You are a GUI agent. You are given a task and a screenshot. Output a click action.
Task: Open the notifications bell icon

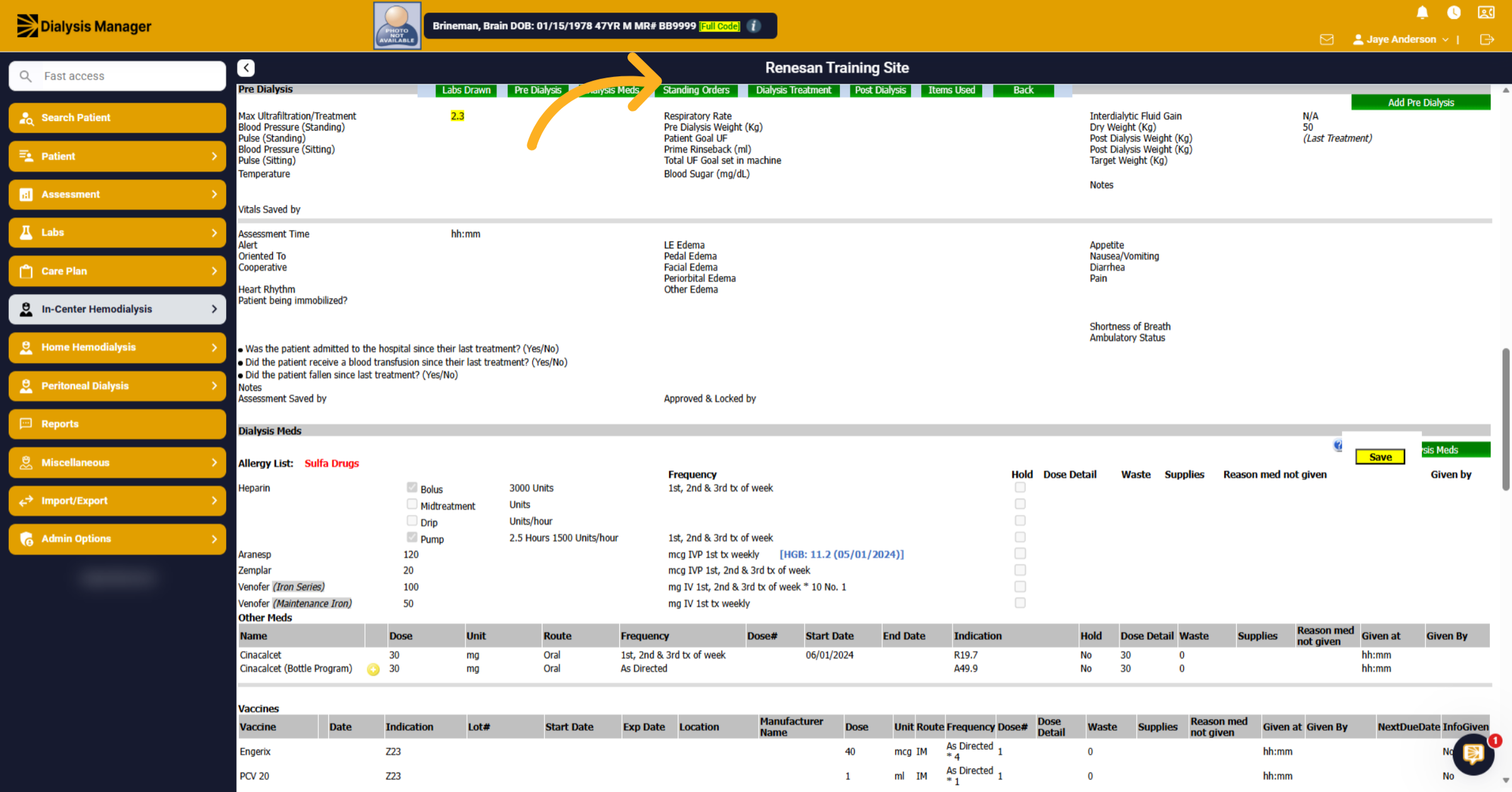(1422, 13)
